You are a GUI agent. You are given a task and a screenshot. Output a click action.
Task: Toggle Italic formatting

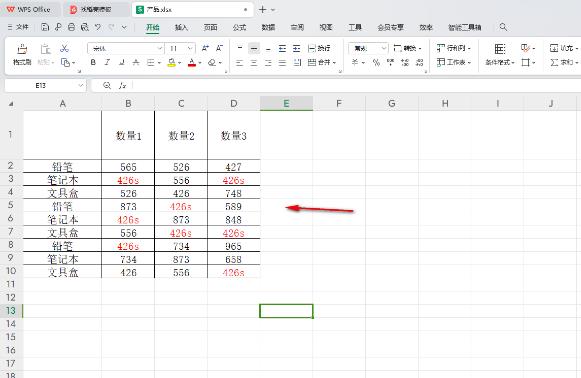pos(107,63)
